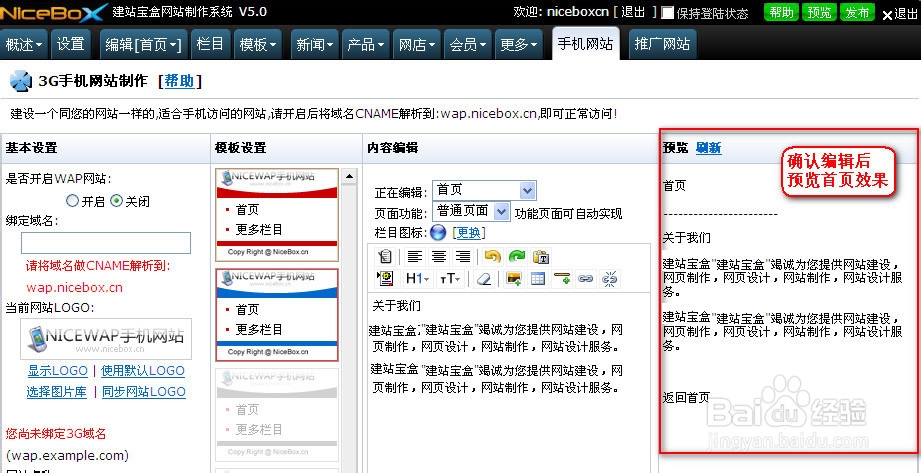This screenshot has height=473, width=921.
Task: Open the 帮助 link beside page title
Action: [180, 81]
